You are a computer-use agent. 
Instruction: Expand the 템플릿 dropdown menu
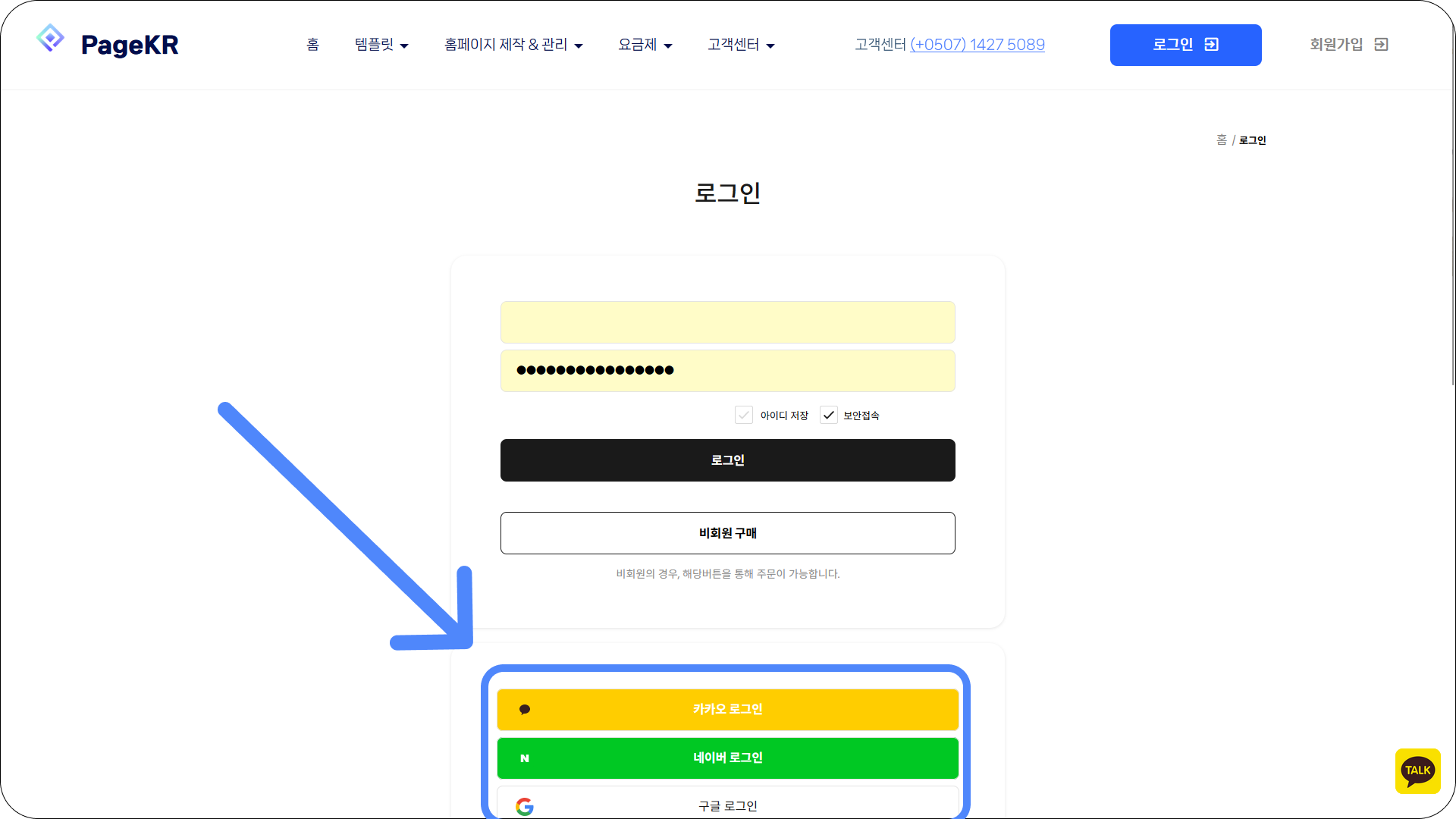coord(381,45)
